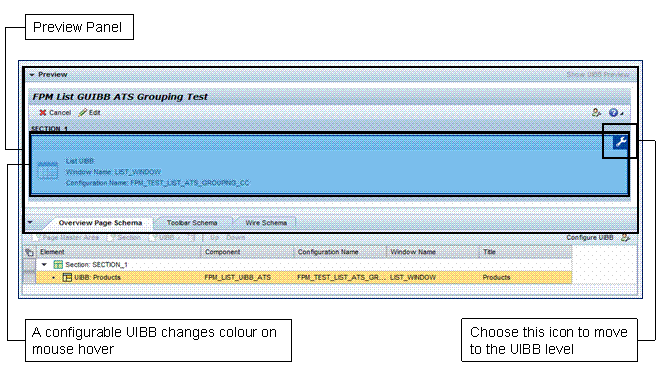The height and width of the screenshot is (374, 662).
Task: Click the row selector of SECTION_1 row
Action: 29,265
